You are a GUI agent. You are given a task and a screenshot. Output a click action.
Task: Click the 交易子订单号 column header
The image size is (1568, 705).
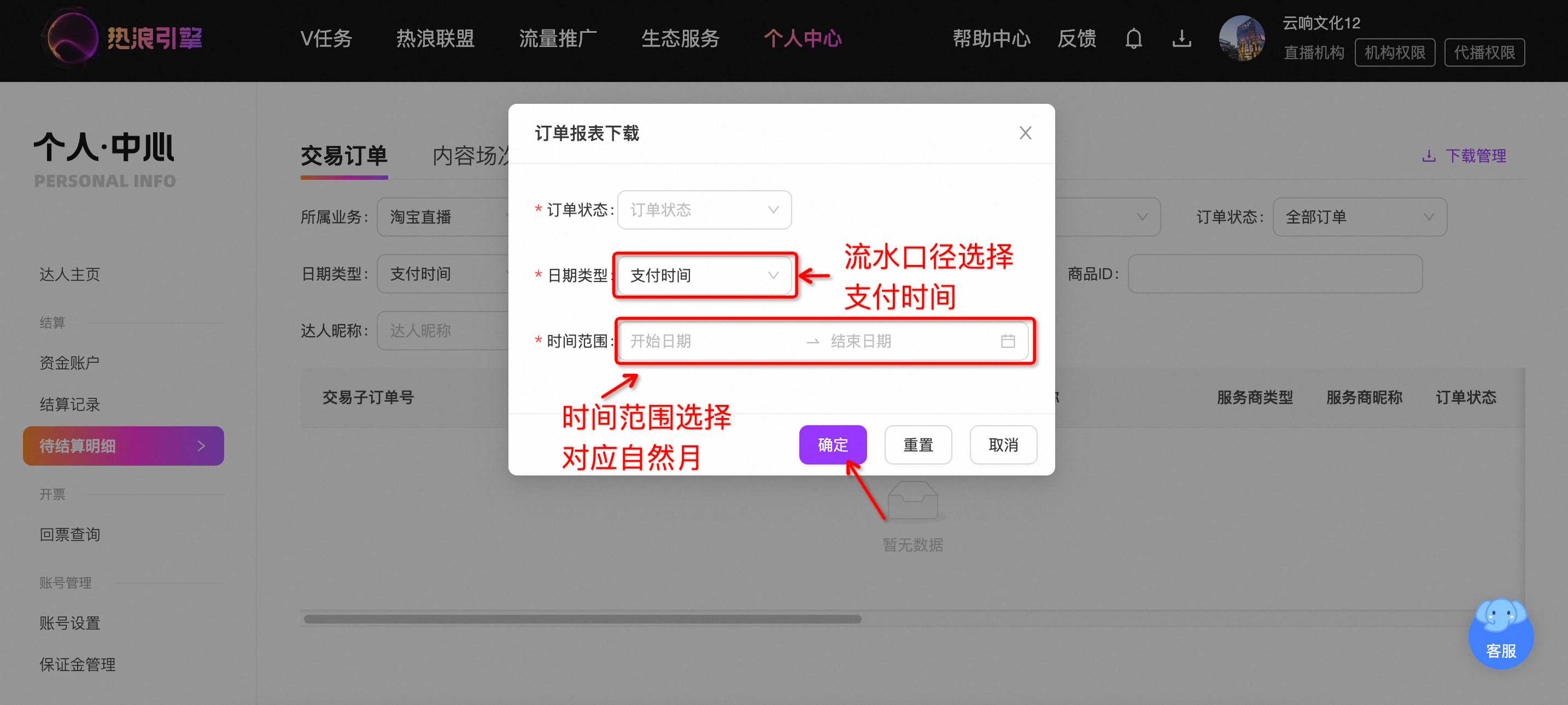(368, 398)
